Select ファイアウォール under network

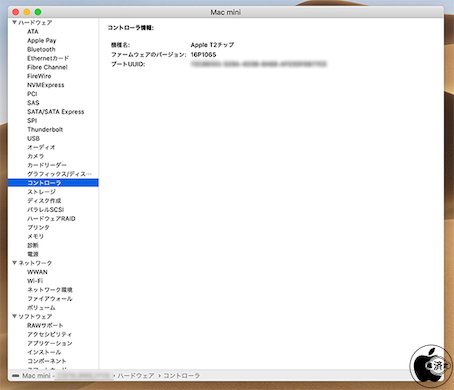click(50, 299)
